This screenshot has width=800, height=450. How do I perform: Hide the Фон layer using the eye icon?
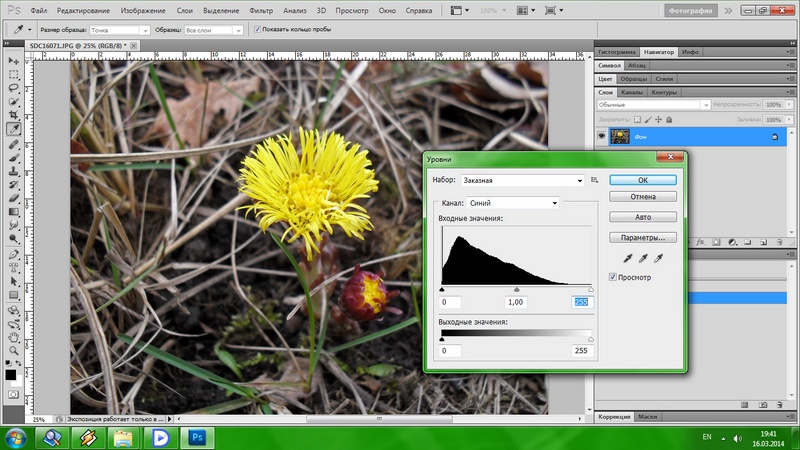tap(602, 136)
